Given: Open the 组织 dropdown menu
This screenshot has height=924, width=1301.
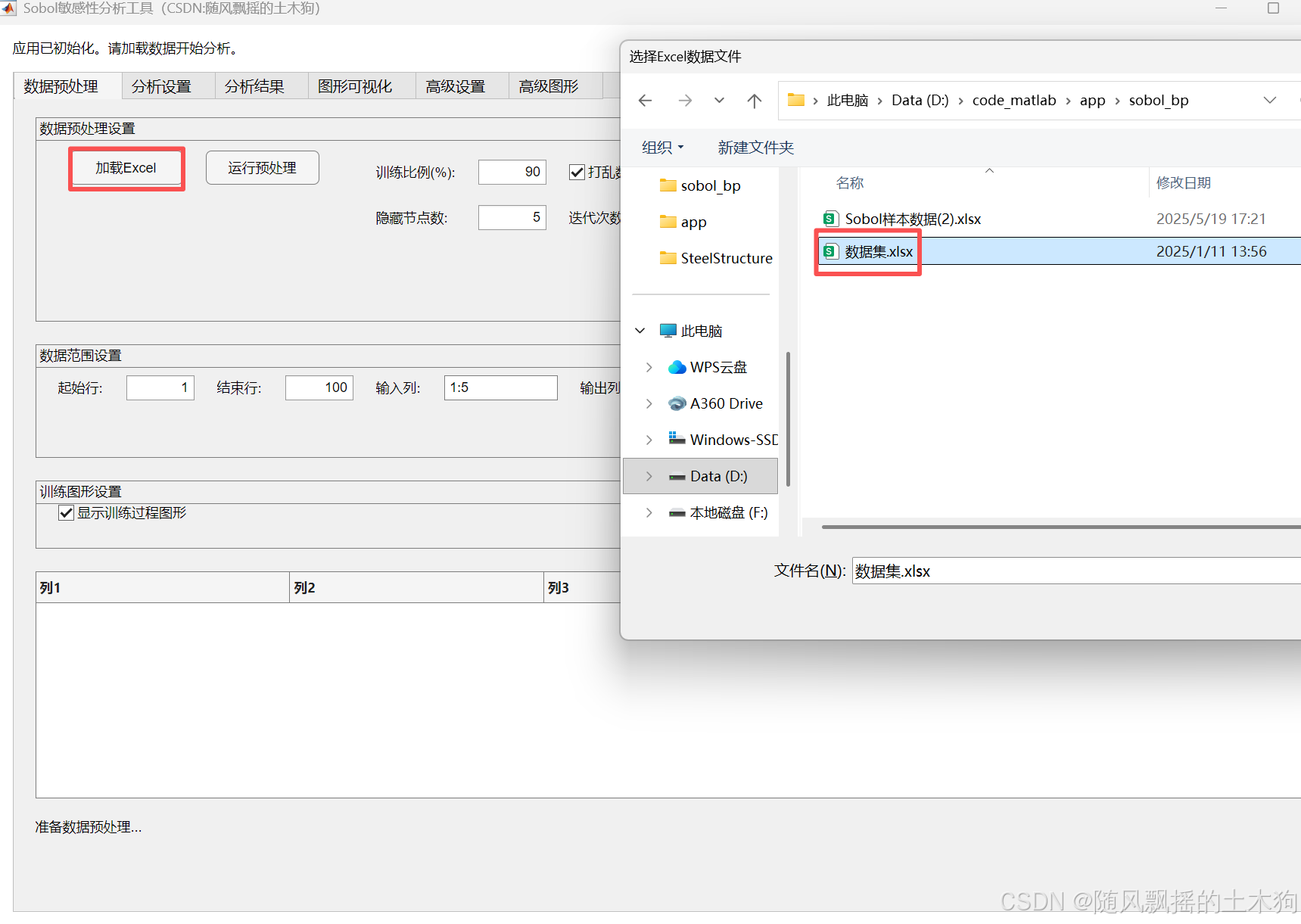Looking at the screenshot, I should tap(663, 148).
